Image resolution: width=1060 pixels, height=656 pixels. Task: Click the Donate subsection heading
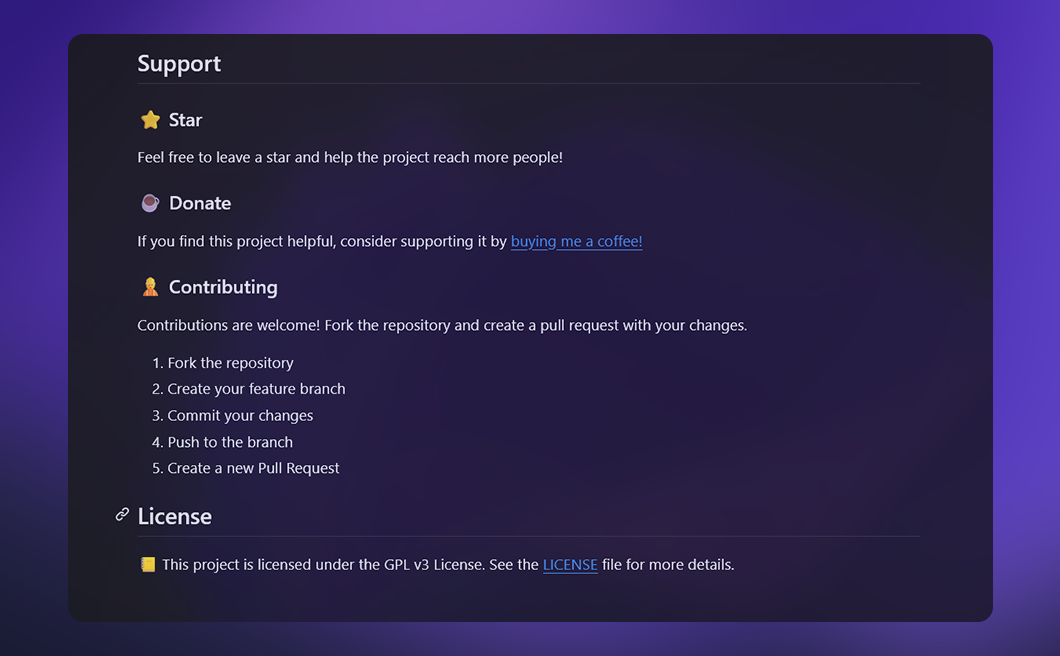[x=200, y=203]
